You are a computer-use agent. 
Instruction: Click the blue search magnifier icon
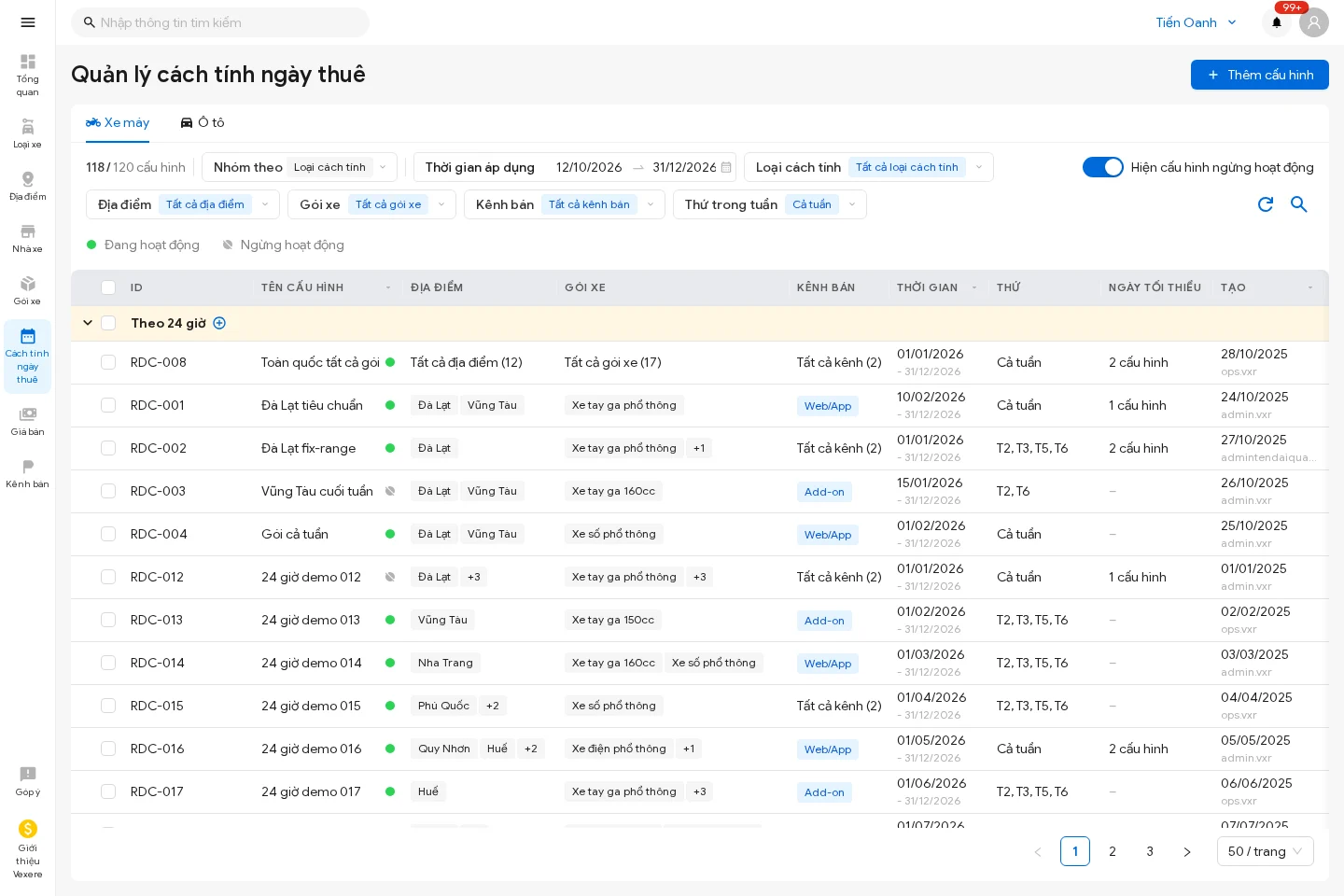point(1299,204)
